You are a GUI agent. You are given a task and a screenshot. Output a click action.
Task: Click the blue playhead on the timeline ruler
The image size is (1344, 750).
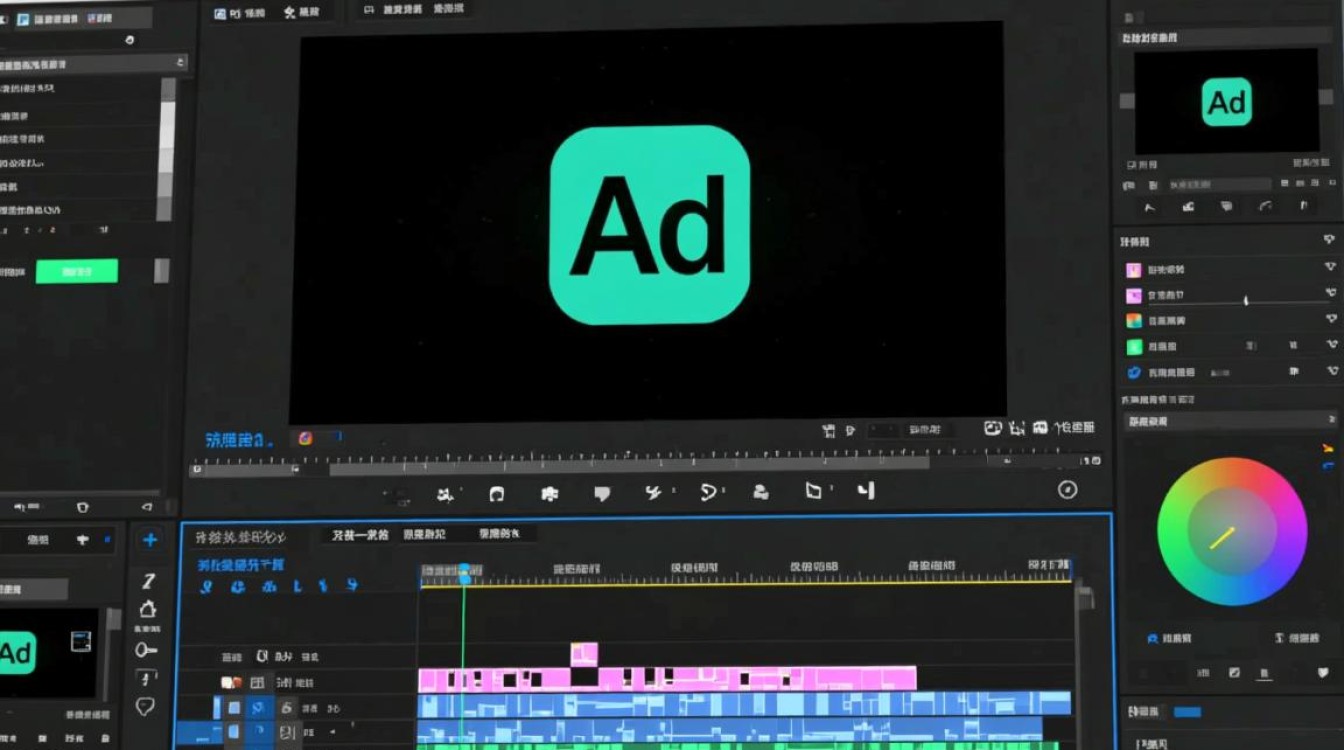[464, 573]
